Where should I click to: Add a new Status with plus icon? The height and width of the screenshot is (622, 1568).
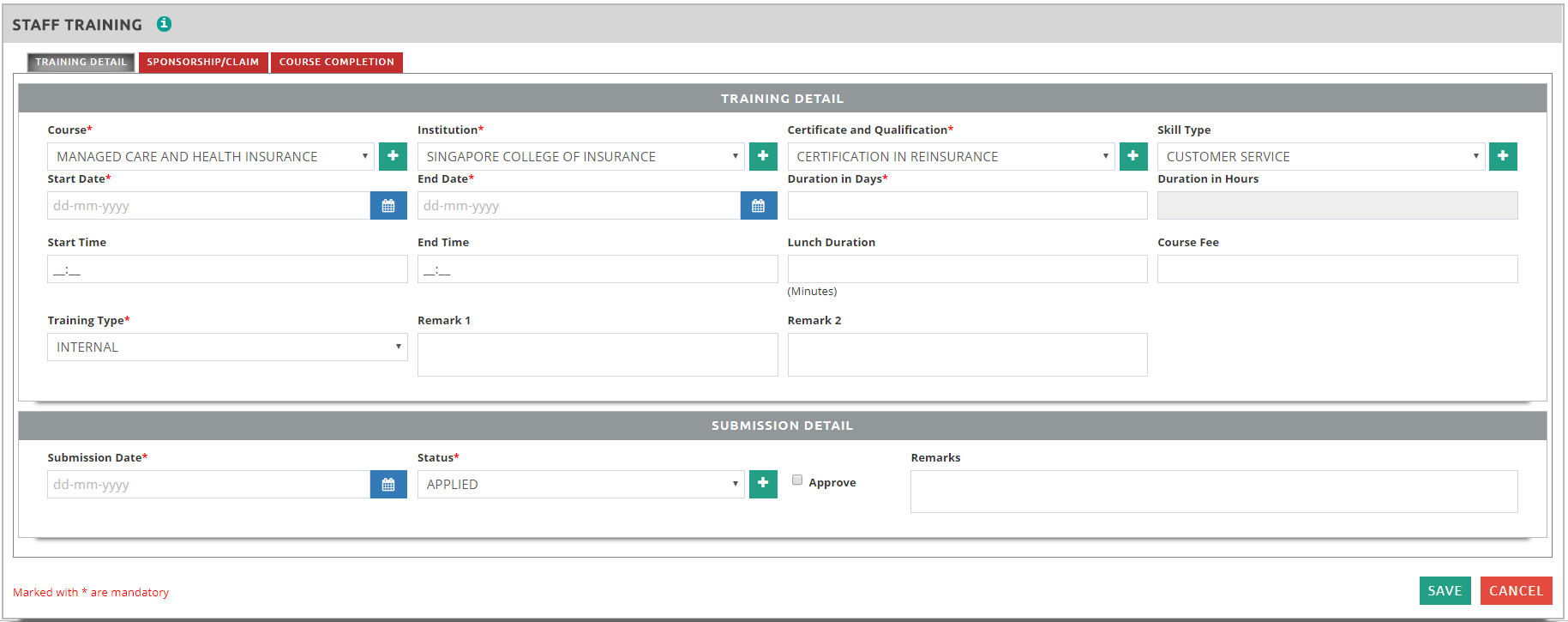pyautogui.click(x=763, y=484)
